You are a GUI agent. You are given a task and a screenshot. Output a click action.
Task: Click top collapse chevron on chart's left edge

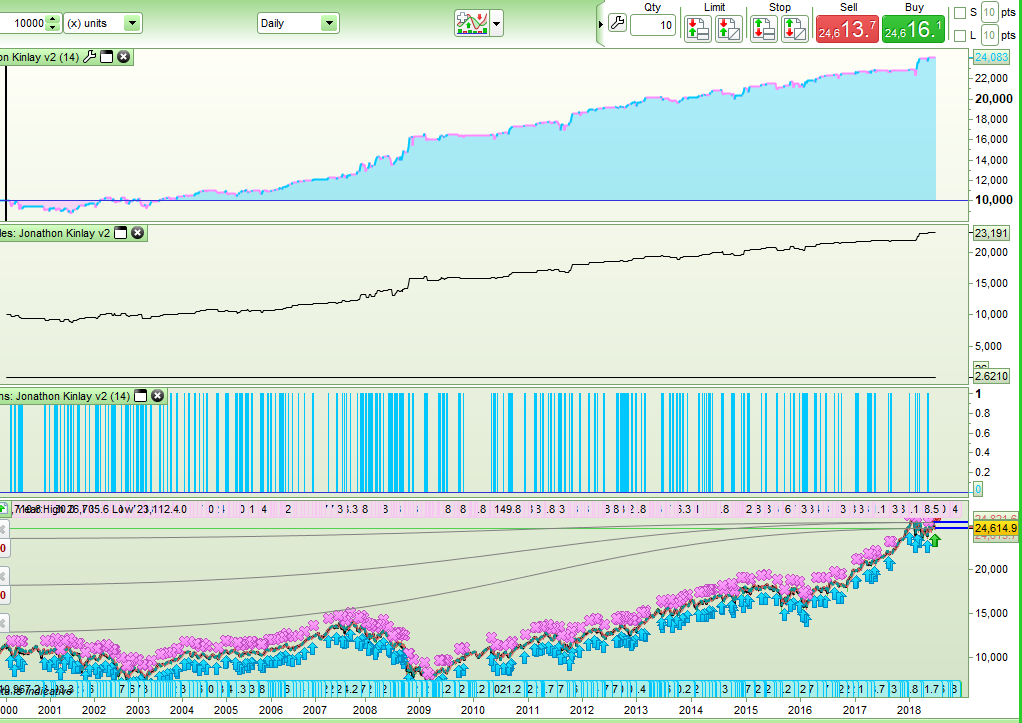click(4, 529)
